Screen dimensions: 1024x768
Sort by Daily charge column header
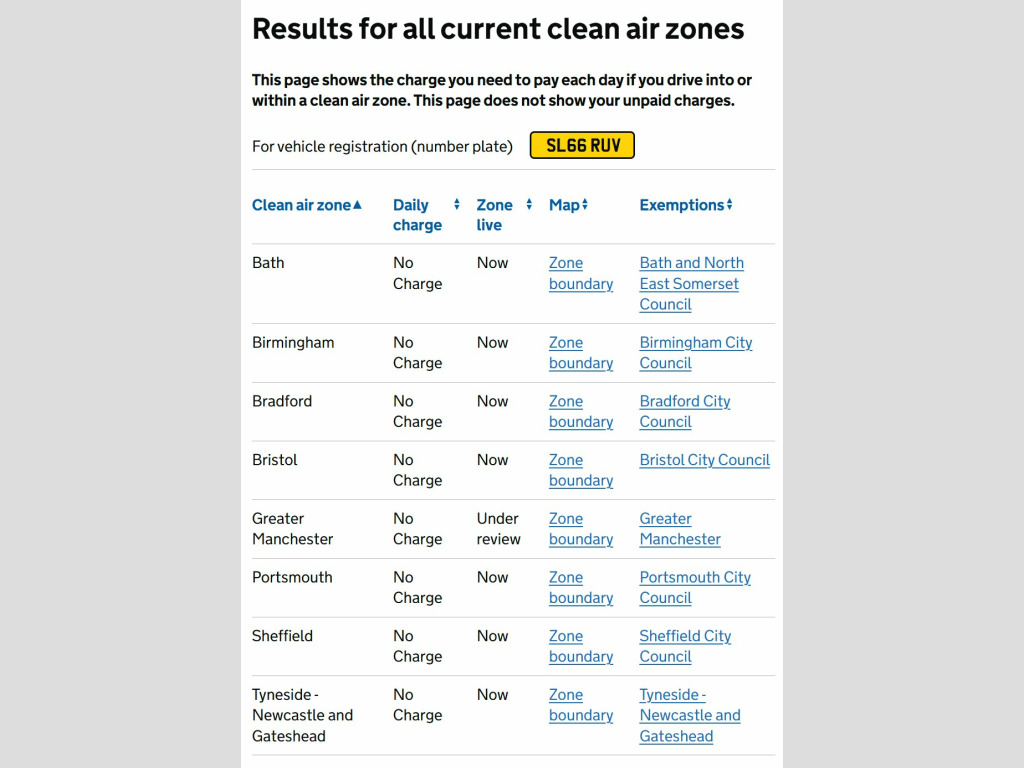417,215
